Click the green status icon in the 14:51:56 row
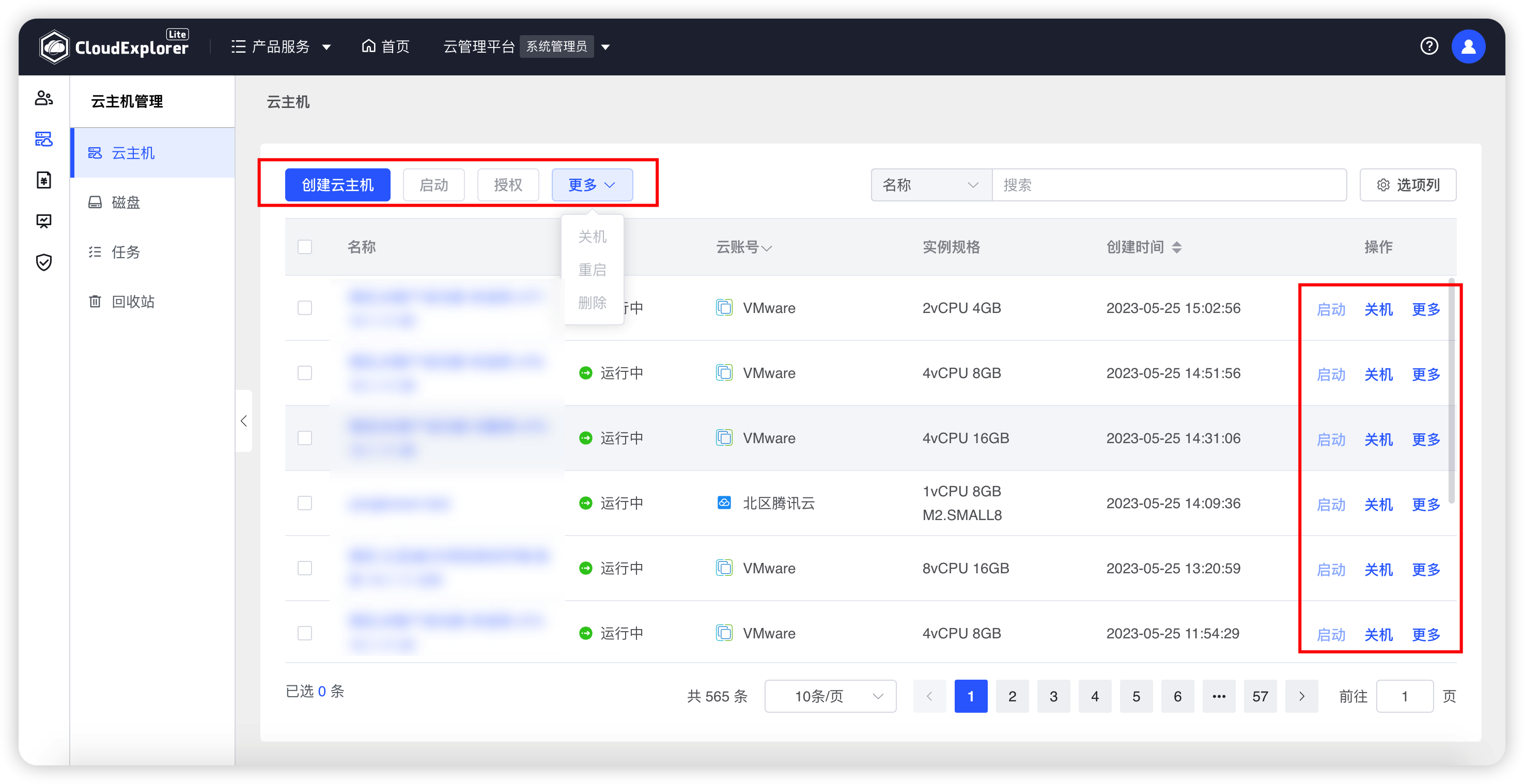 [x=585, y=372]
